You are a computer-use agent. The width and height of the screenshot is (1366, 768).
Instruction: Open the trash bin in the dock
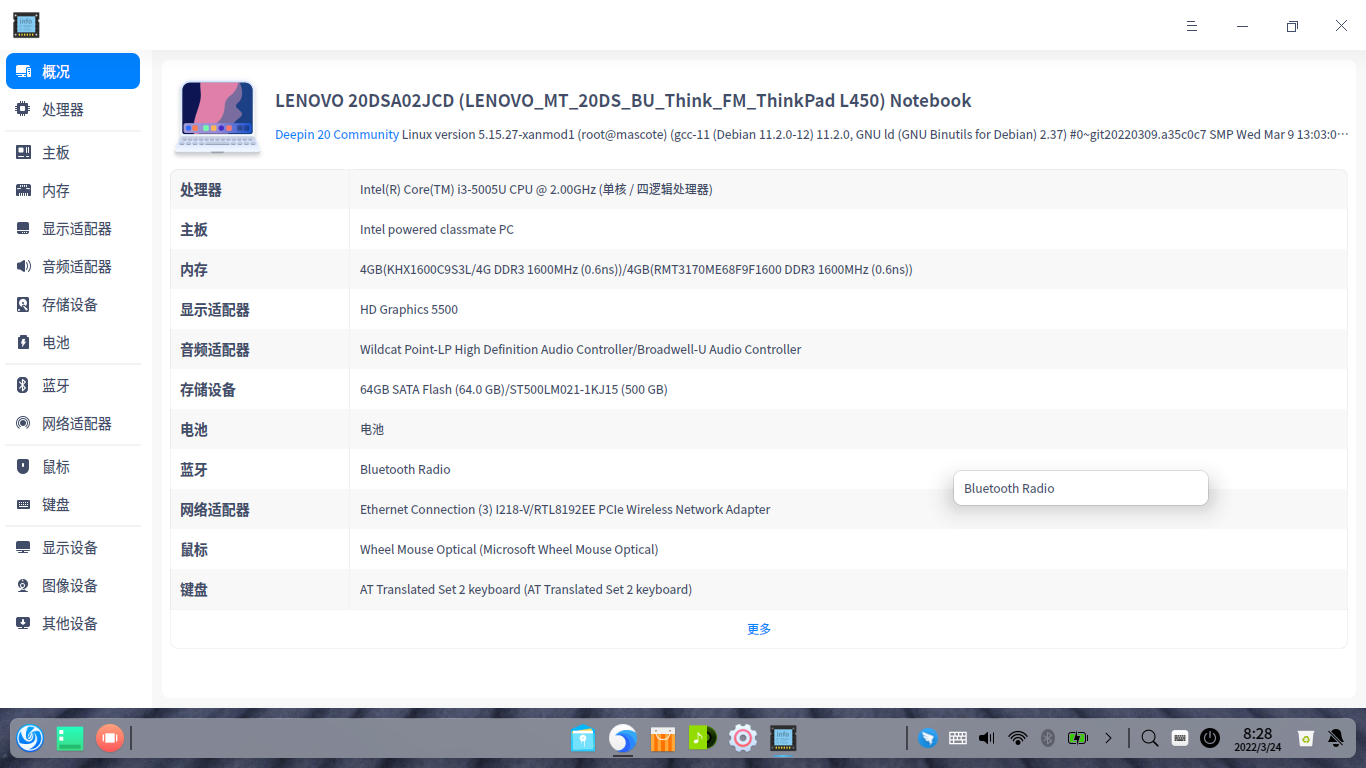[1305, 738]
